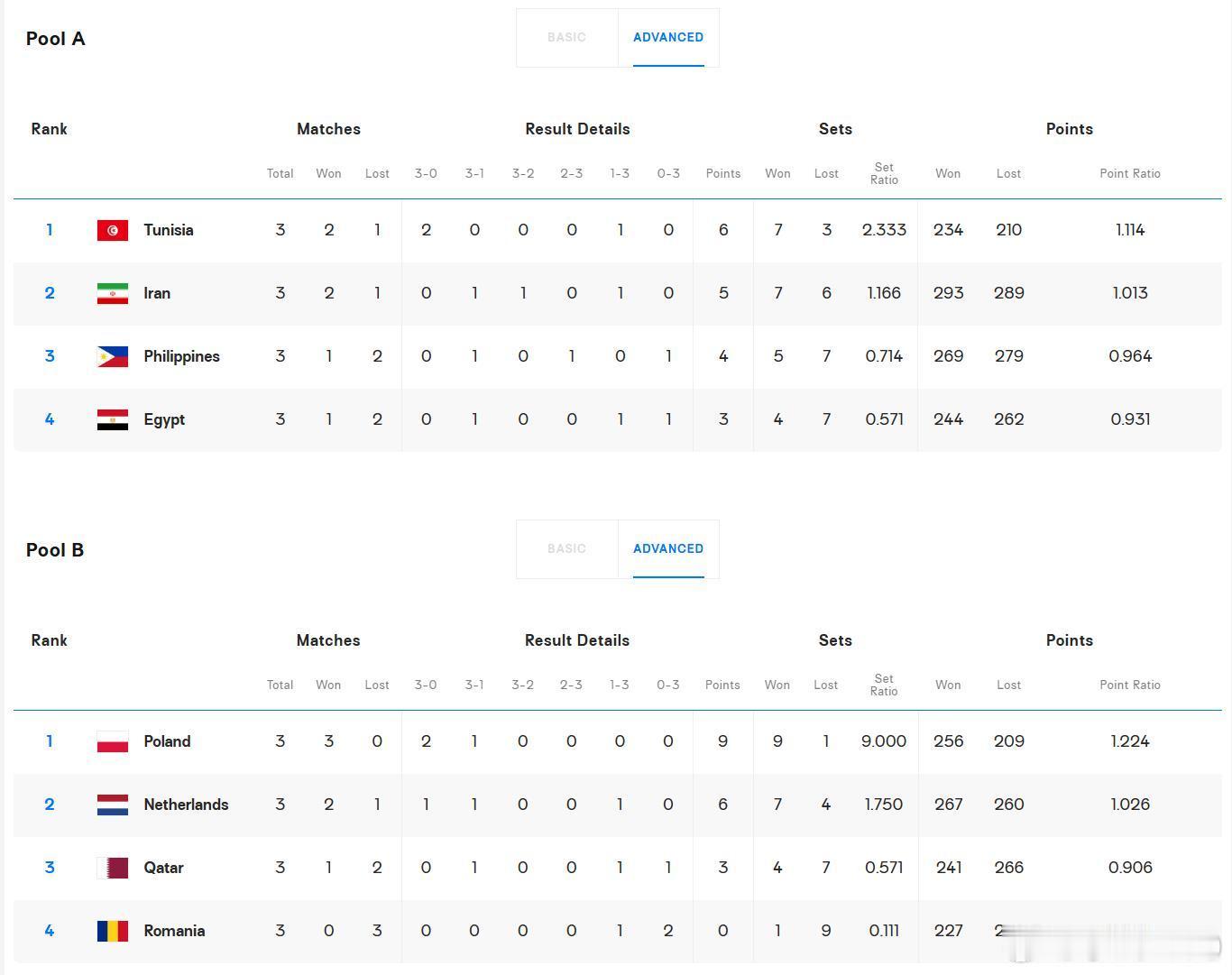The height and width of the screenshot is (975, 1232).
Task: Click the Poland flag icon
Action: coord(113,741)
